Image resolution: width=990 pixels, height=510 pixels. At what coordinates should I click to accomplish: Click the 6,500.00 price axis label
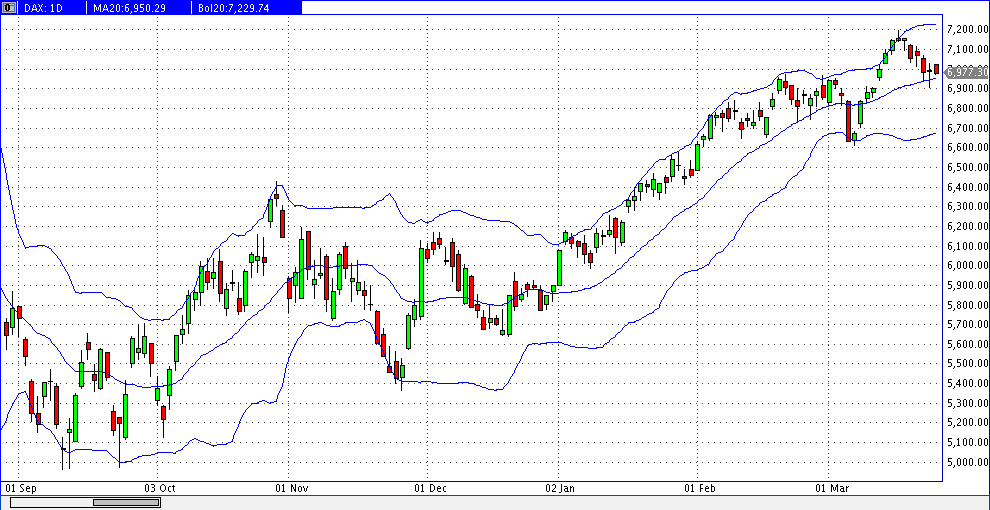point(967,167)
